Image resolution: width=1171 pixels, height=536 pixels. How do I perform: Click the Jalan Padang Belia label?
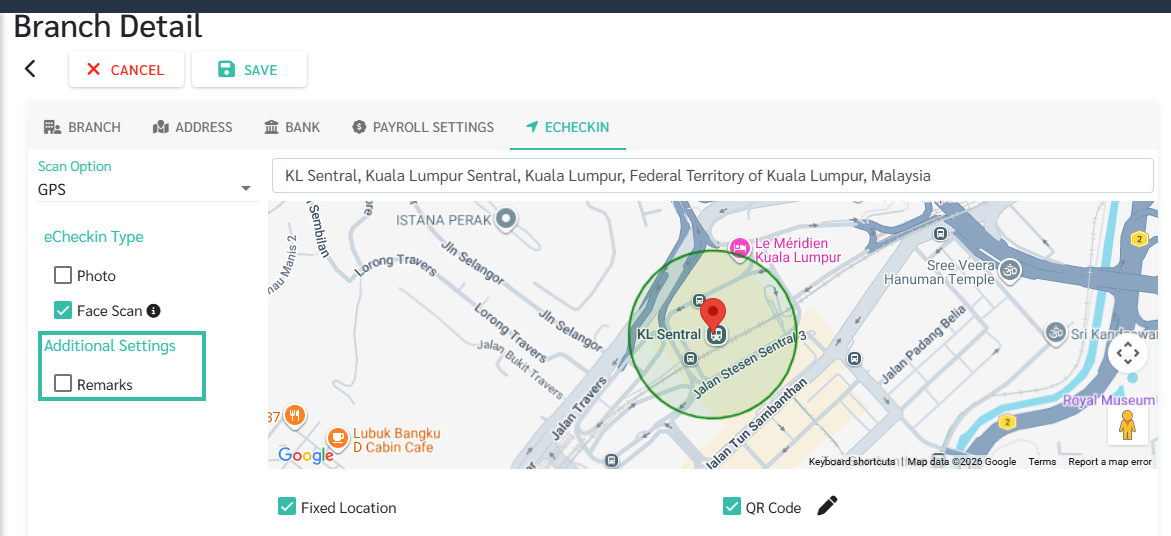pyautogui.click(x=922, y=346)
